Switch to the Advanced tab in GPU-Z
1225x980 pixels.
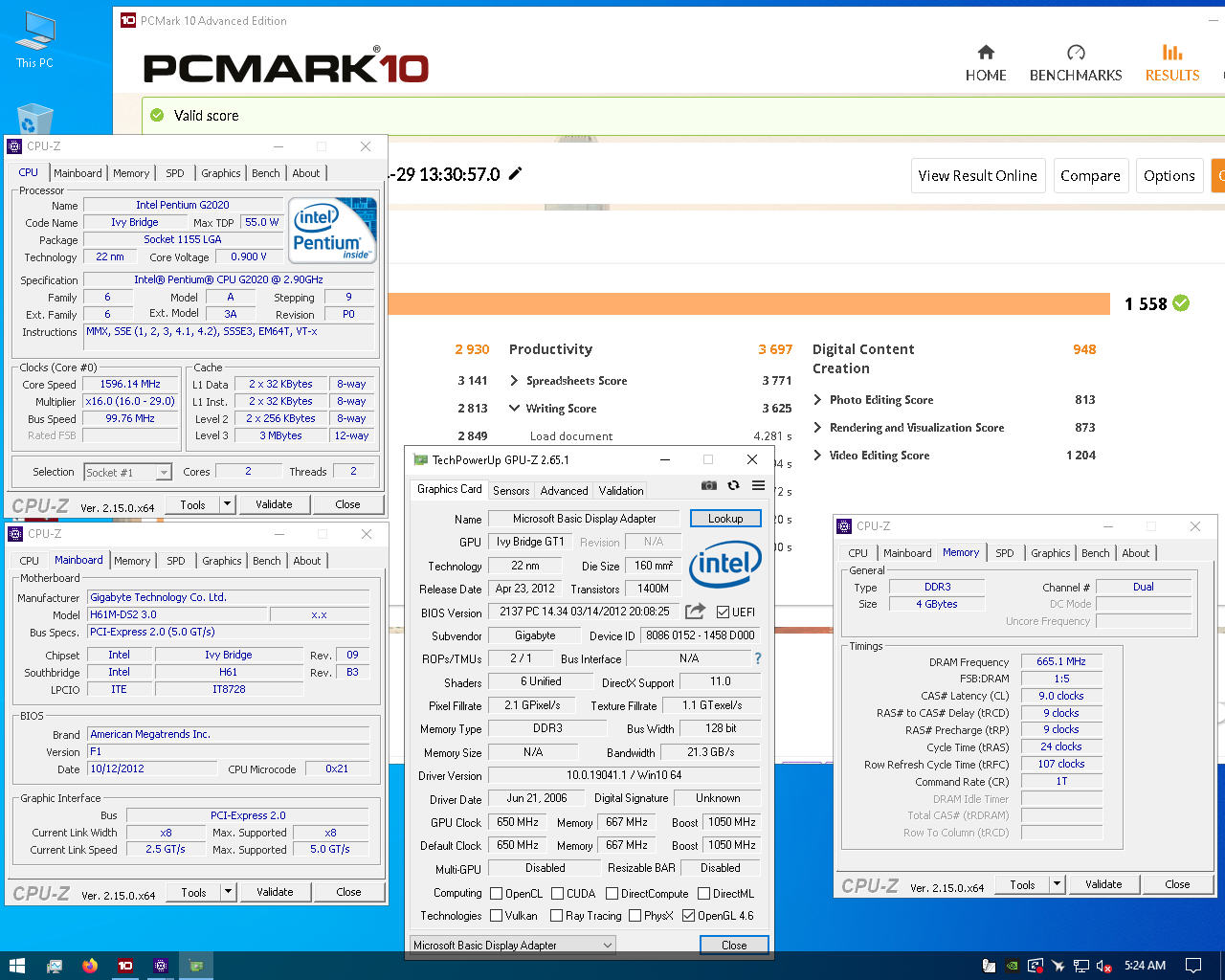click(x=564, y=490)
